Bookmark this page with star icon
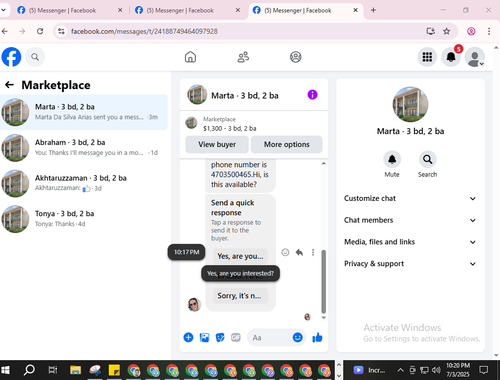The image size is (500, 380). point(446,31)
